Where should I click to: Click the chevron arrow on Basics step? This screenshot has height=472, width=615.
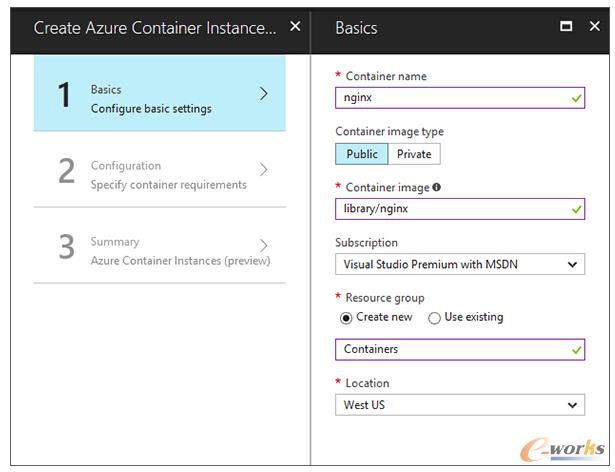(264, 93)
